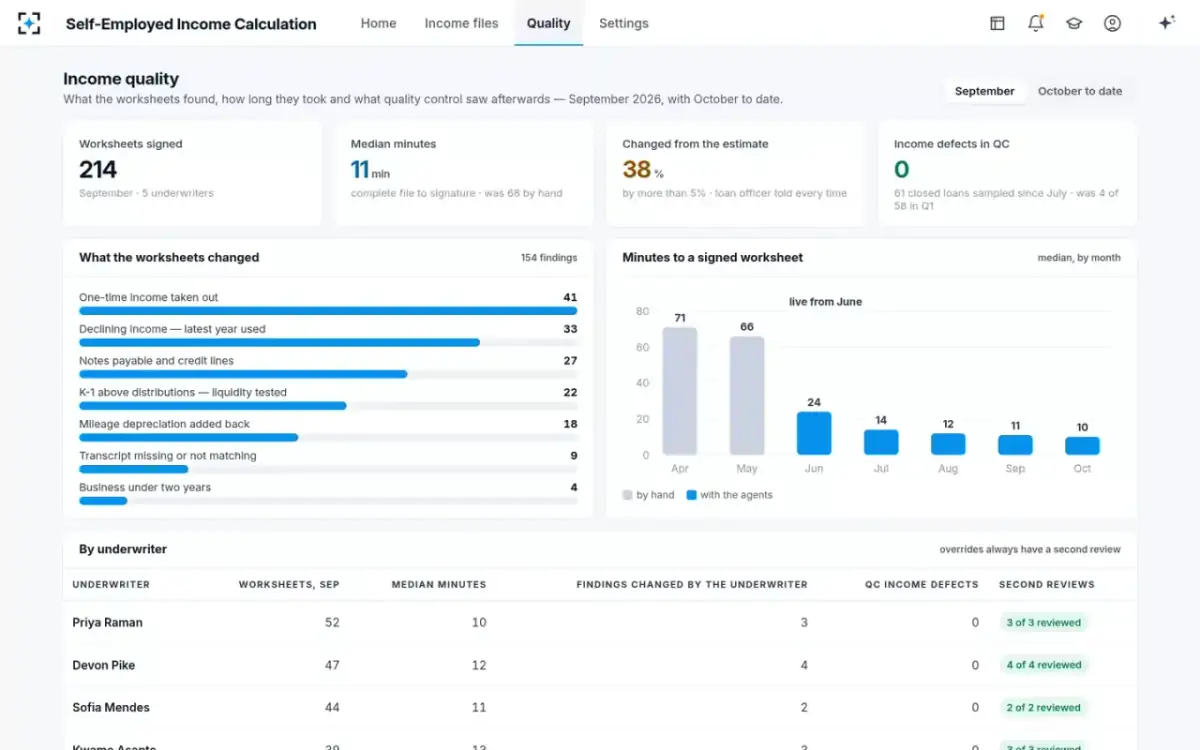Launch the sparkle AI assistant icon
The height and width of the screenshot is (750, 1200).
tap(1166, 23)
